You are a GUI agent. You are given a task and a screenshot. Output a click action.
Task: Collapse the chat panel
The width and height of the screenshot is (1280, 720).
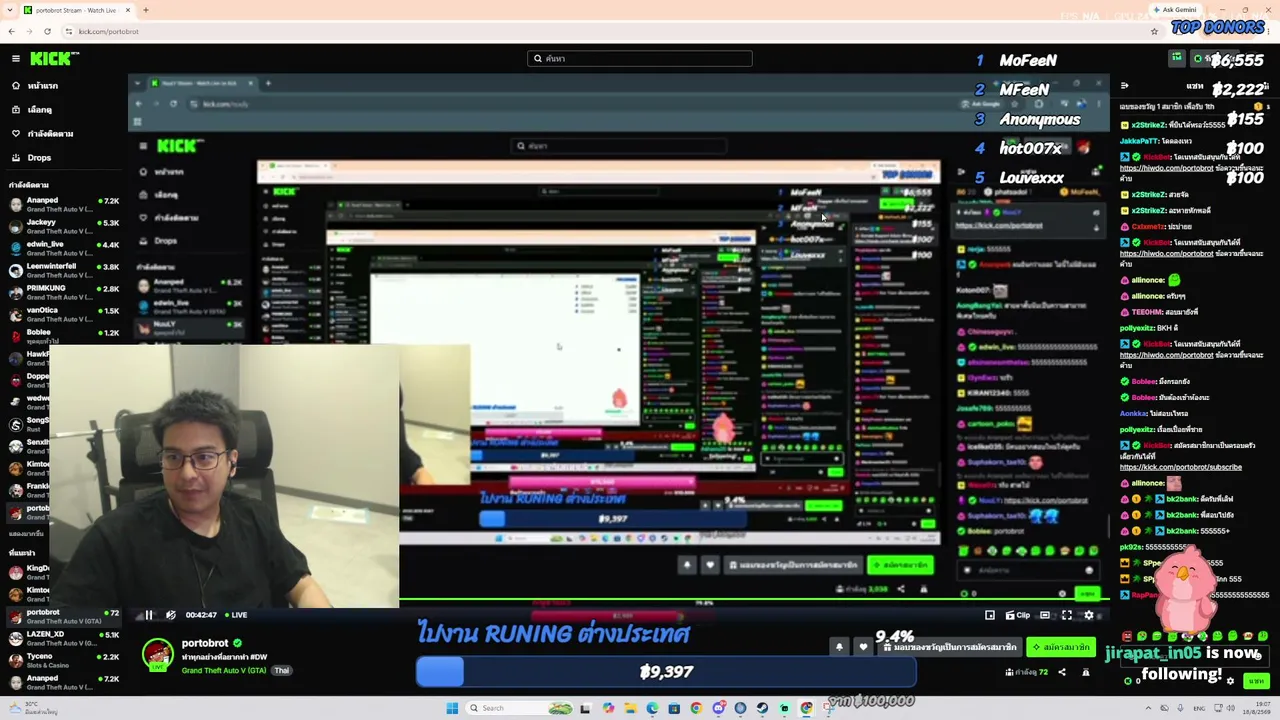tap(1125, 86)
